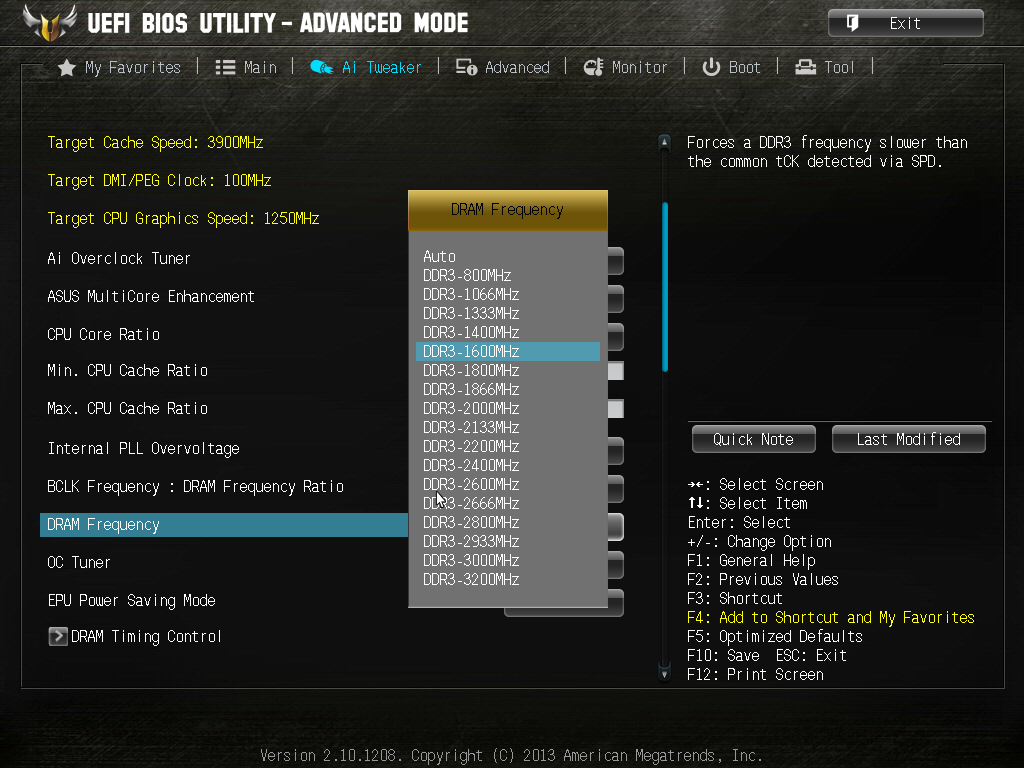Switch to the Ai Tweaker tab
1024x768 pixels.
pos(366,67)
